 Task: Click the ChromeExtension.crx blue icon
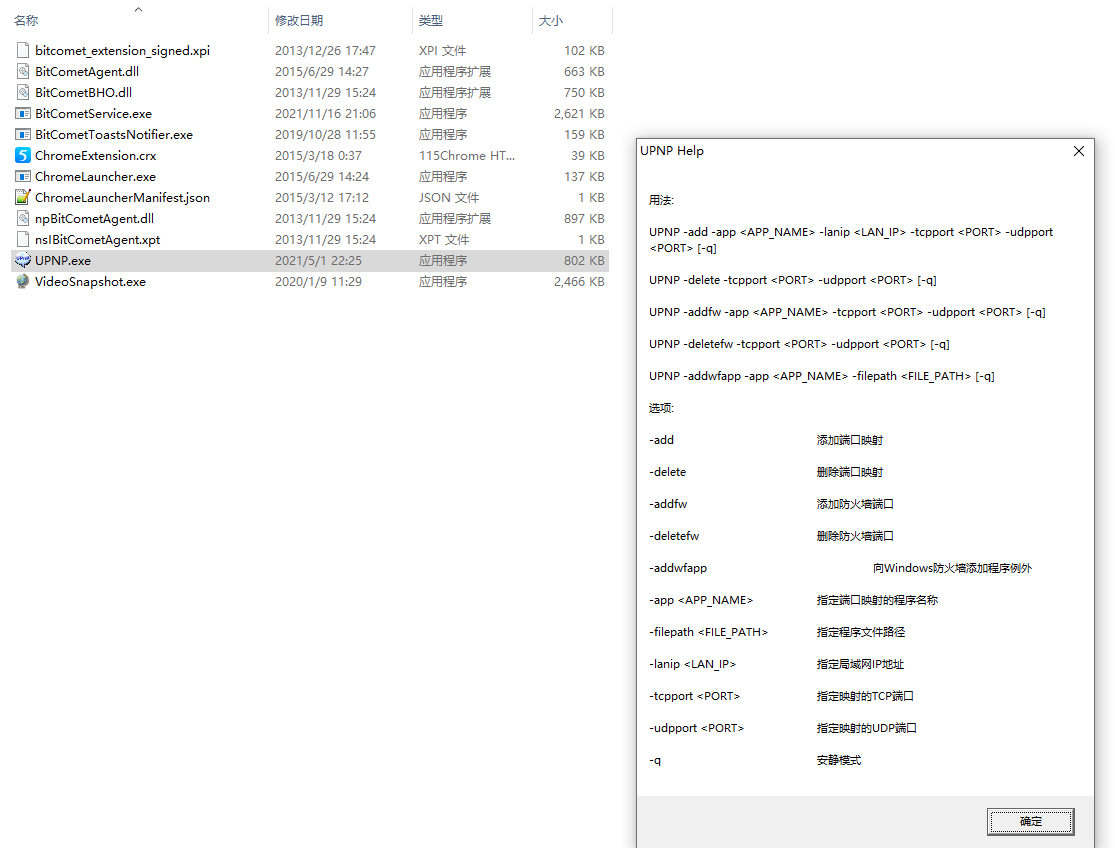coord(23,156)
